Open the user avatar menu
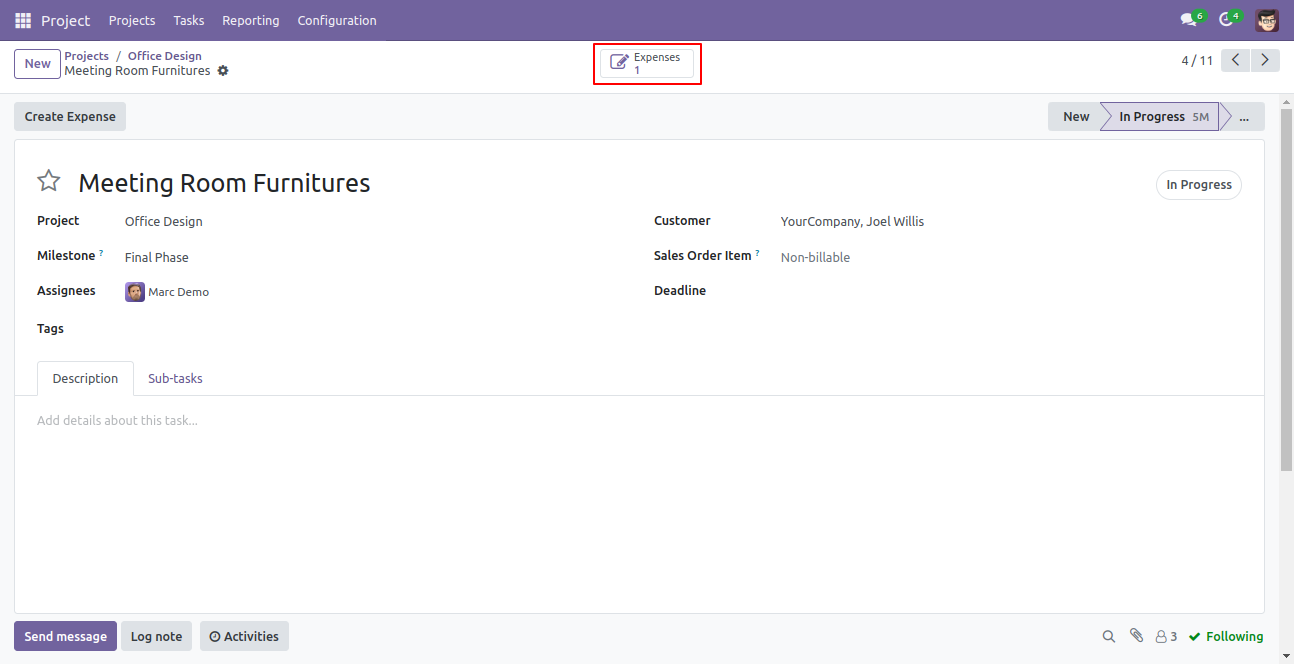The width and height of the screenshot is (1294, 664). 1267,20
